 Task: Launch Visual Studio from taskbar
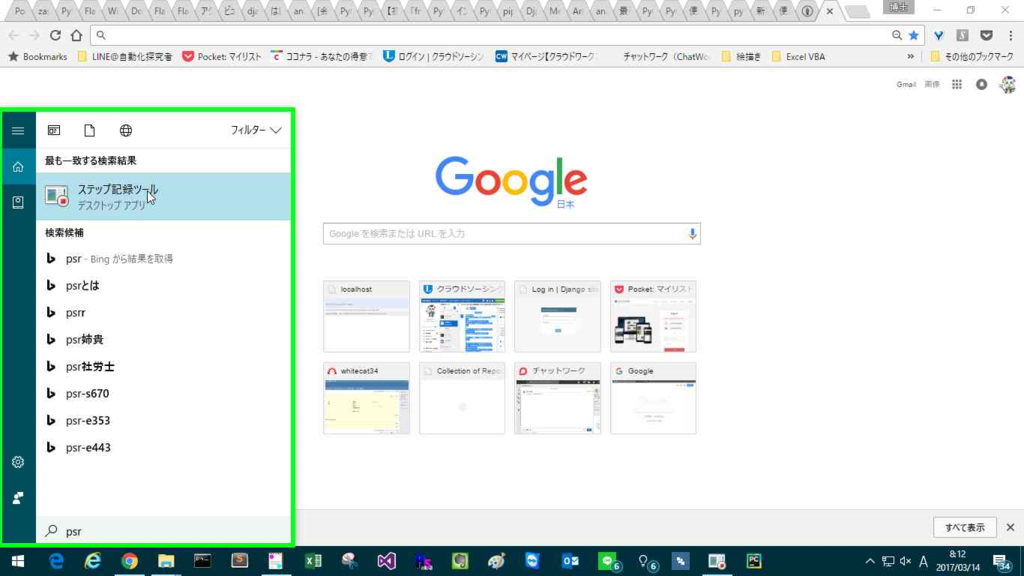point(386,561)
